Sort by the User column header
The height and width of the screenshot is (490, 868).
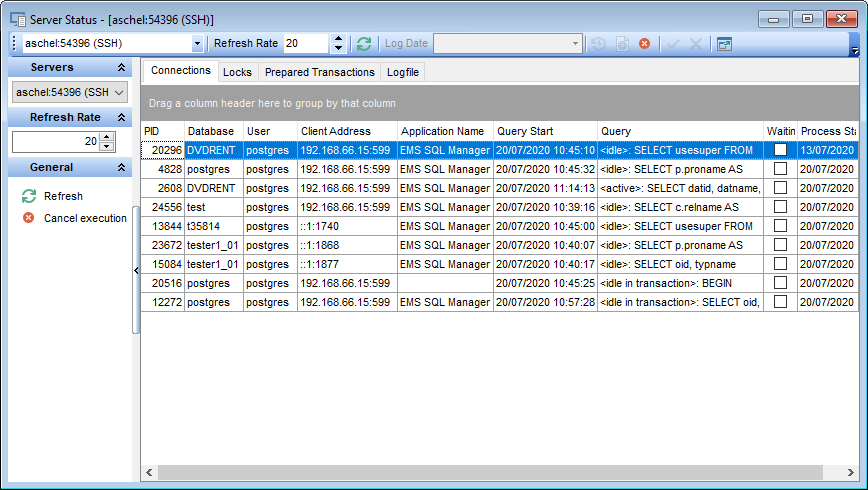point(270,131)
